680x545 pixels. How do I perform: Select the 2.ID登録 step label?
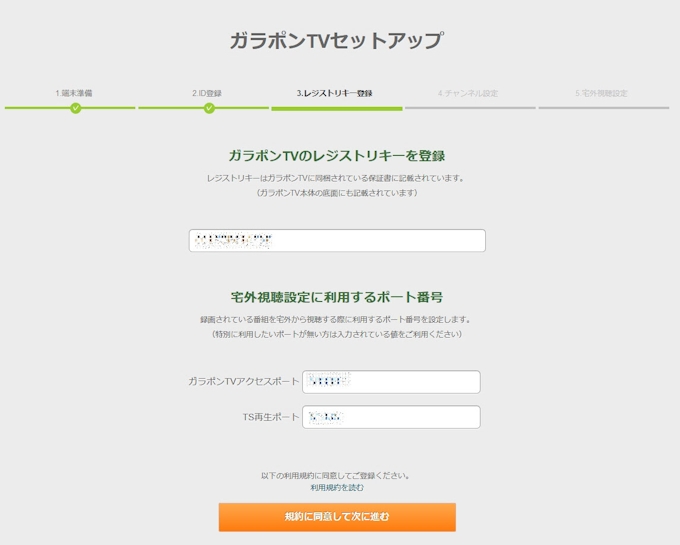tap(207, 93)
